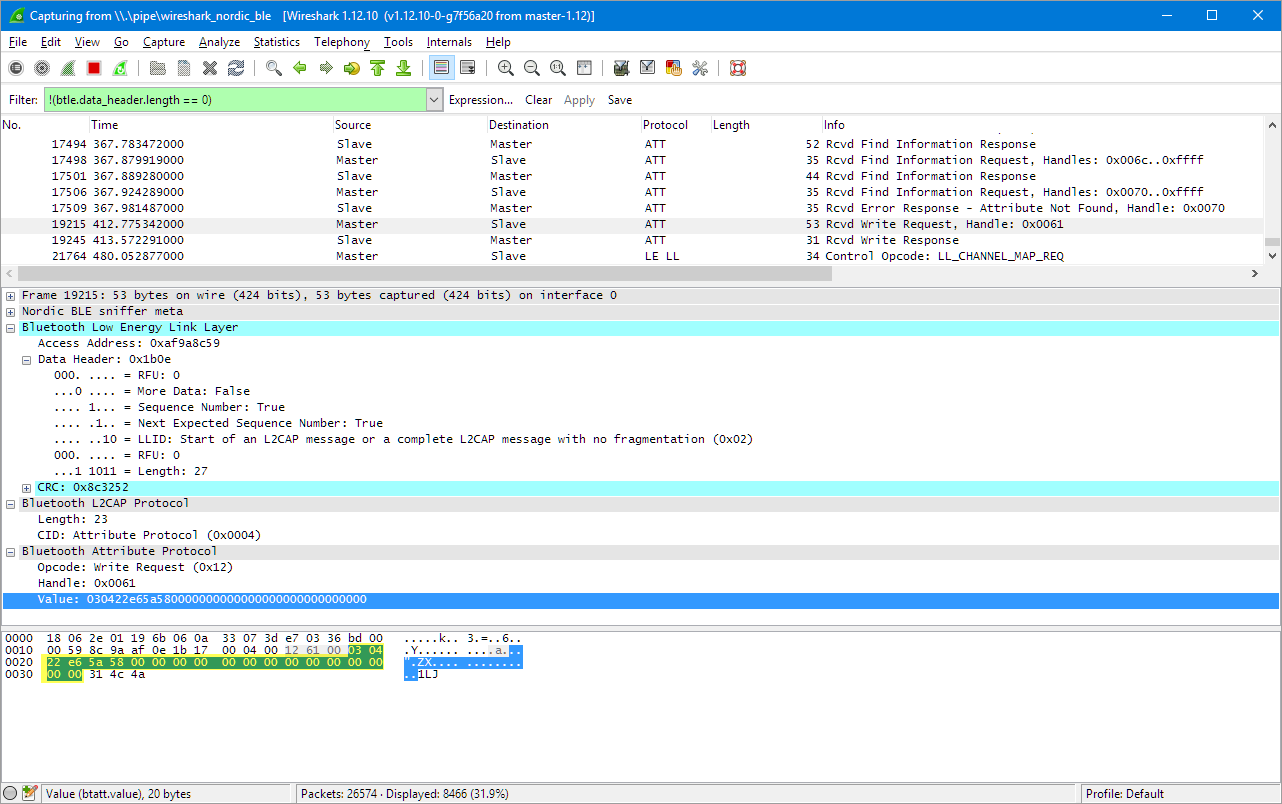
Task: Expand the Nordic BLE sniffer meta section
Action: click(x=11, y=311)
